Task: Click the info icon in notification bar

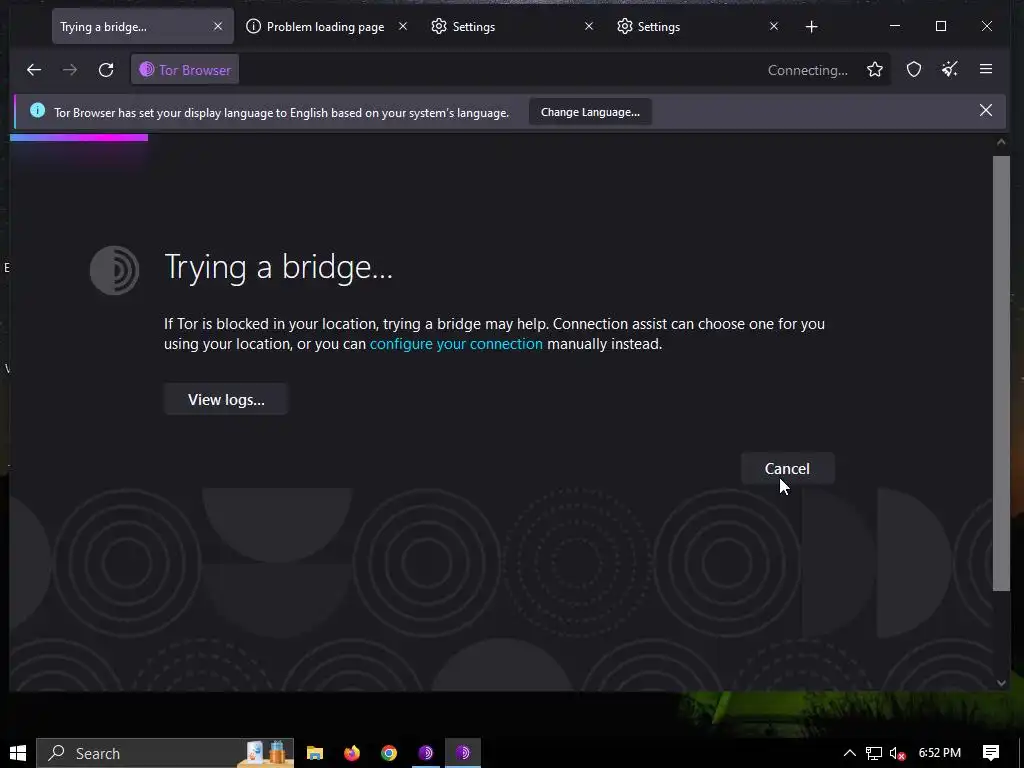Action: tap(37, 110)
